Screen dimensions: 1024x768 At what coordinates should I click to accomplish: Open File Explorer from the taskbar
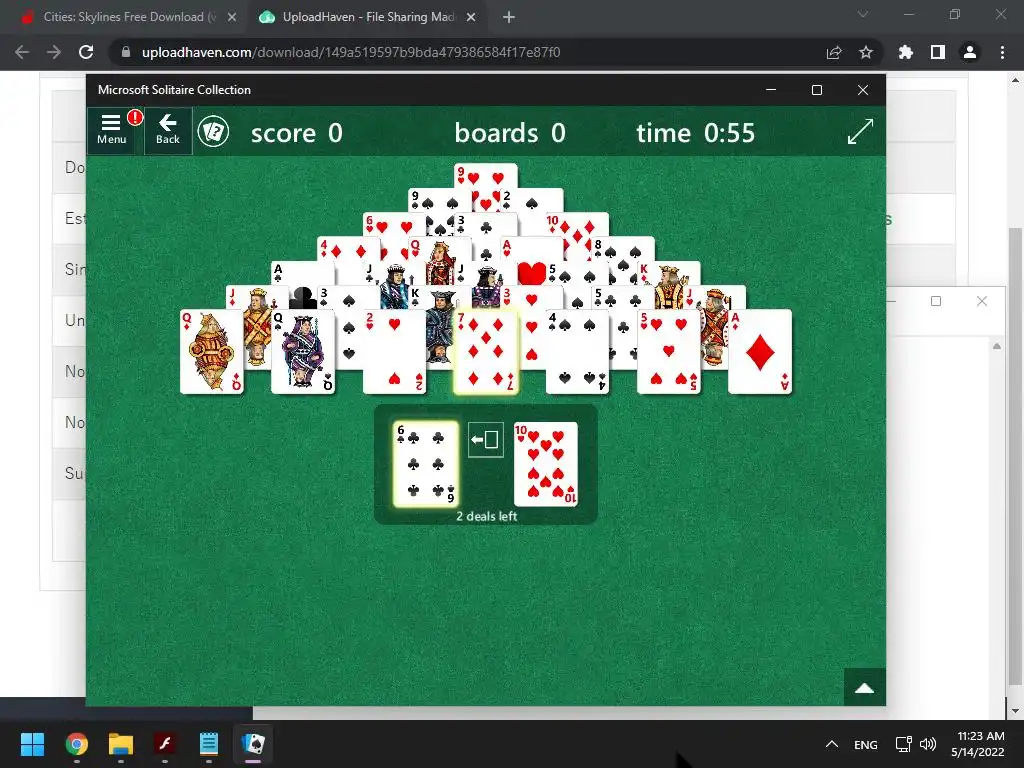pos(121,744)
